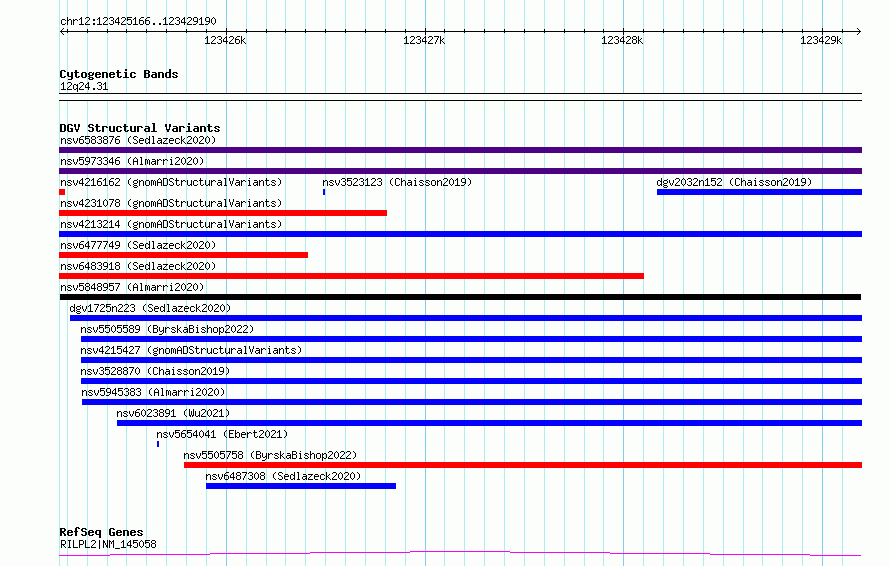The height and width of the screenshot is (566, 890).
Task: Click the small red nsv4216162 marker
Action: tap(62, 192)
